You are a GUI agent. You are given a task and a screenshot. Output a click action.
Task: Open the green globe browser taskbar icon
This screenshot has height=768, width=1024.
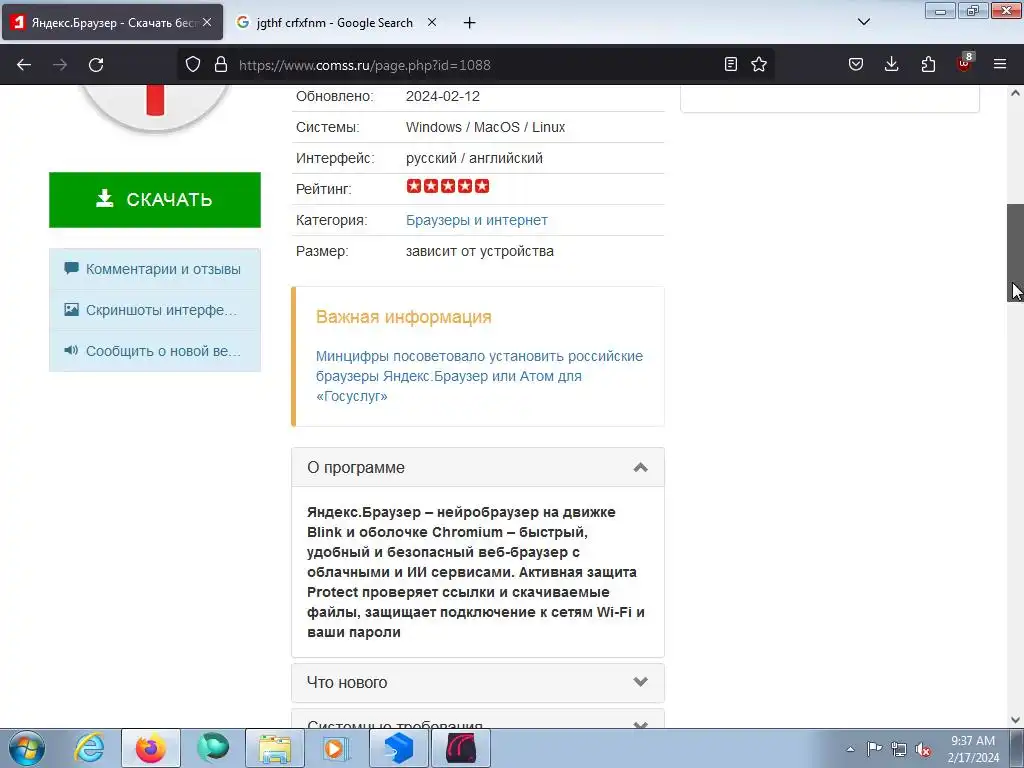213,748
